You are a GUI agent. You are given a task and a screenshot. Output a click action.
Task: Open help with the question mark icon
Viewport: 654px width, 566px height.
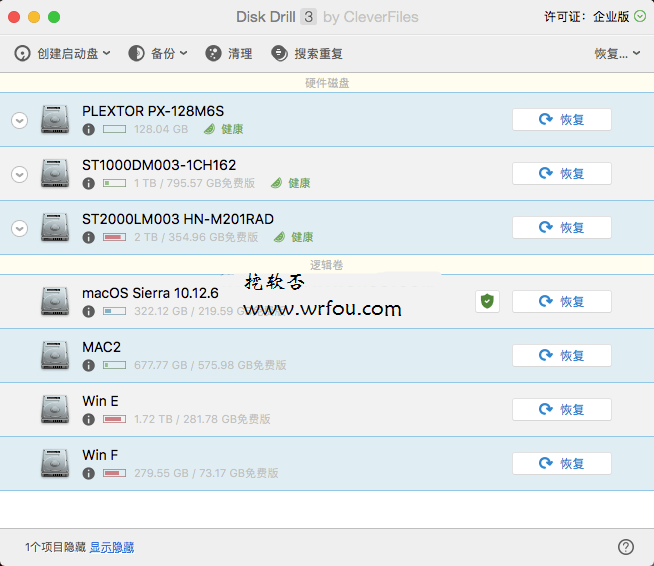coord(626,547)
